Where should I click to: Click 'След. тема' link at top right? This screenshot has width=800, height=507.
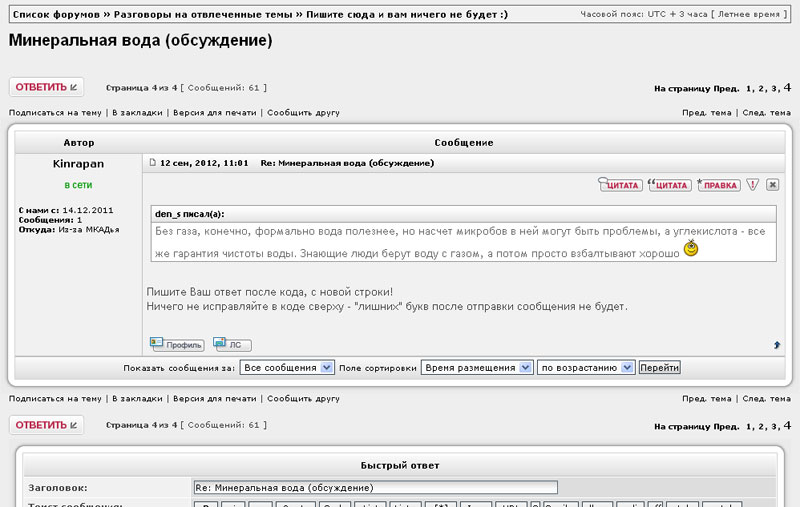(x=767, y=113)
